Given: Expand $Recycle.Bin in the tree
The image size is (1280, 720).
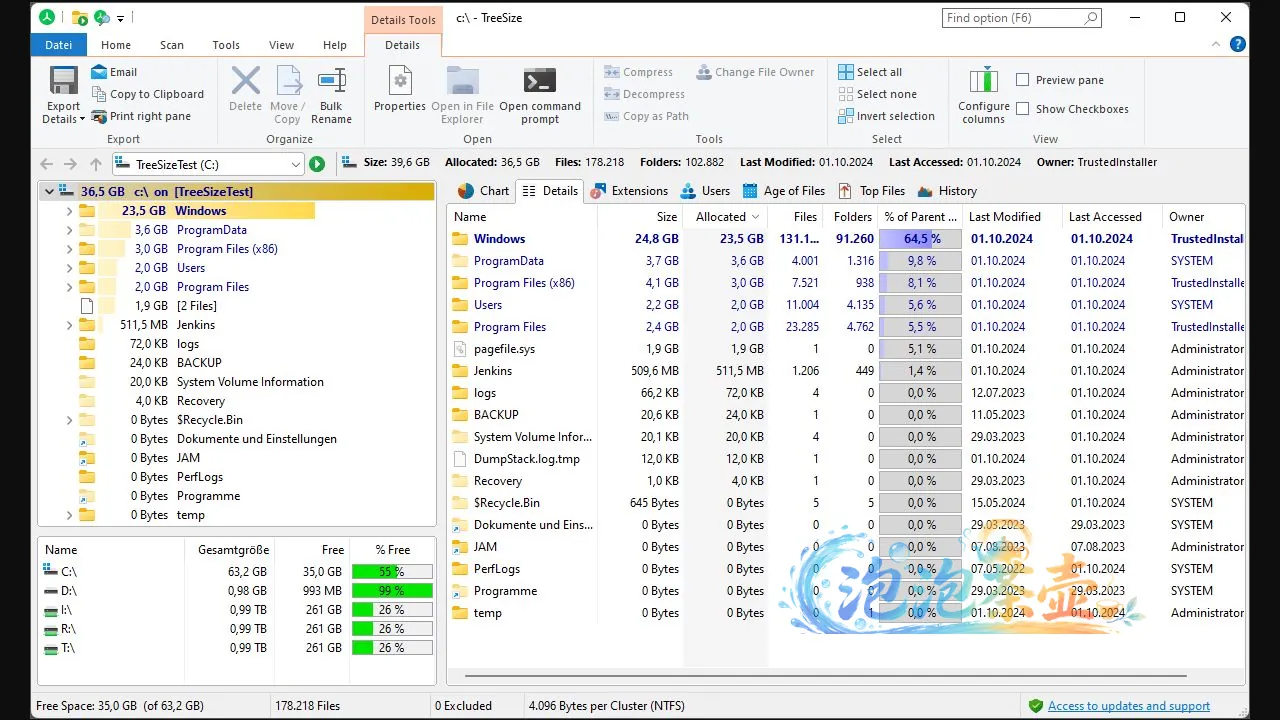Looking at the screenshot, I should point(69,420).
